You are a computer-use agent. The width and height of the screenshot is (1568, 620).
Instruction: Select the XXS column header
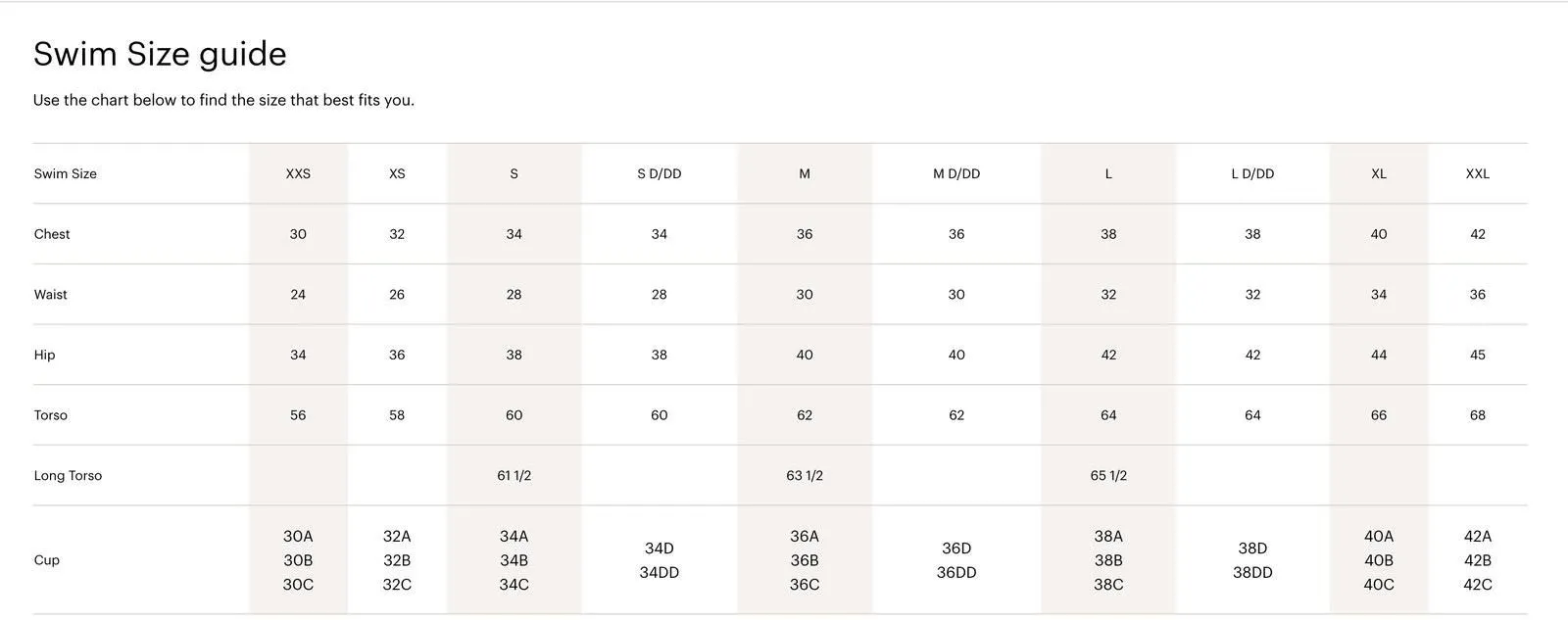298,173
